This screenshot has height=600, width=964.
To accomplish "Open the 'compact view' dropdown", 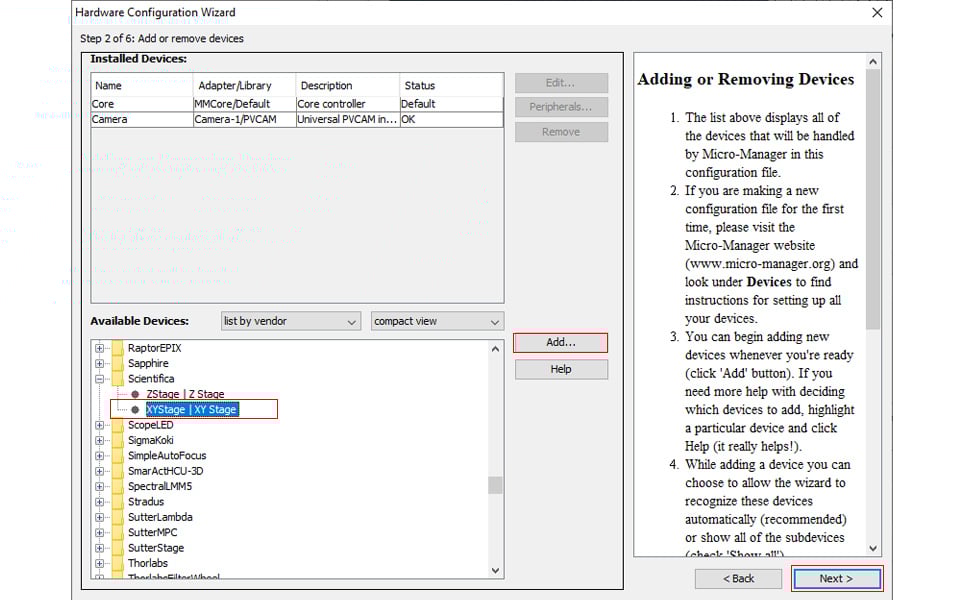I will point(436,321).
